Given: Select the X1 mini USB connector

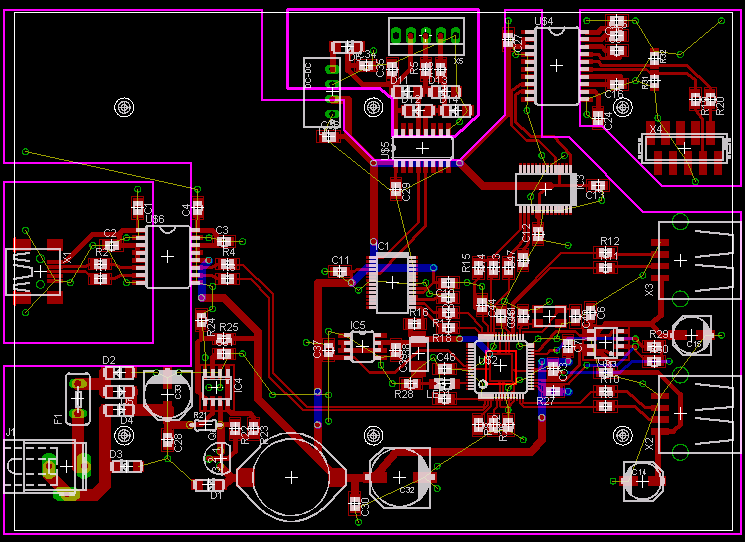Looking at the screenshot, I should pos(33,271).
